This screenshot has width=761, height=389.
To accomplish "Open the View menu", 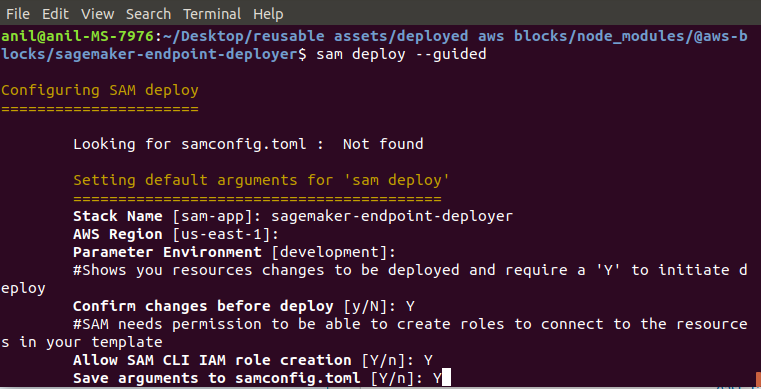I will 98,14.
